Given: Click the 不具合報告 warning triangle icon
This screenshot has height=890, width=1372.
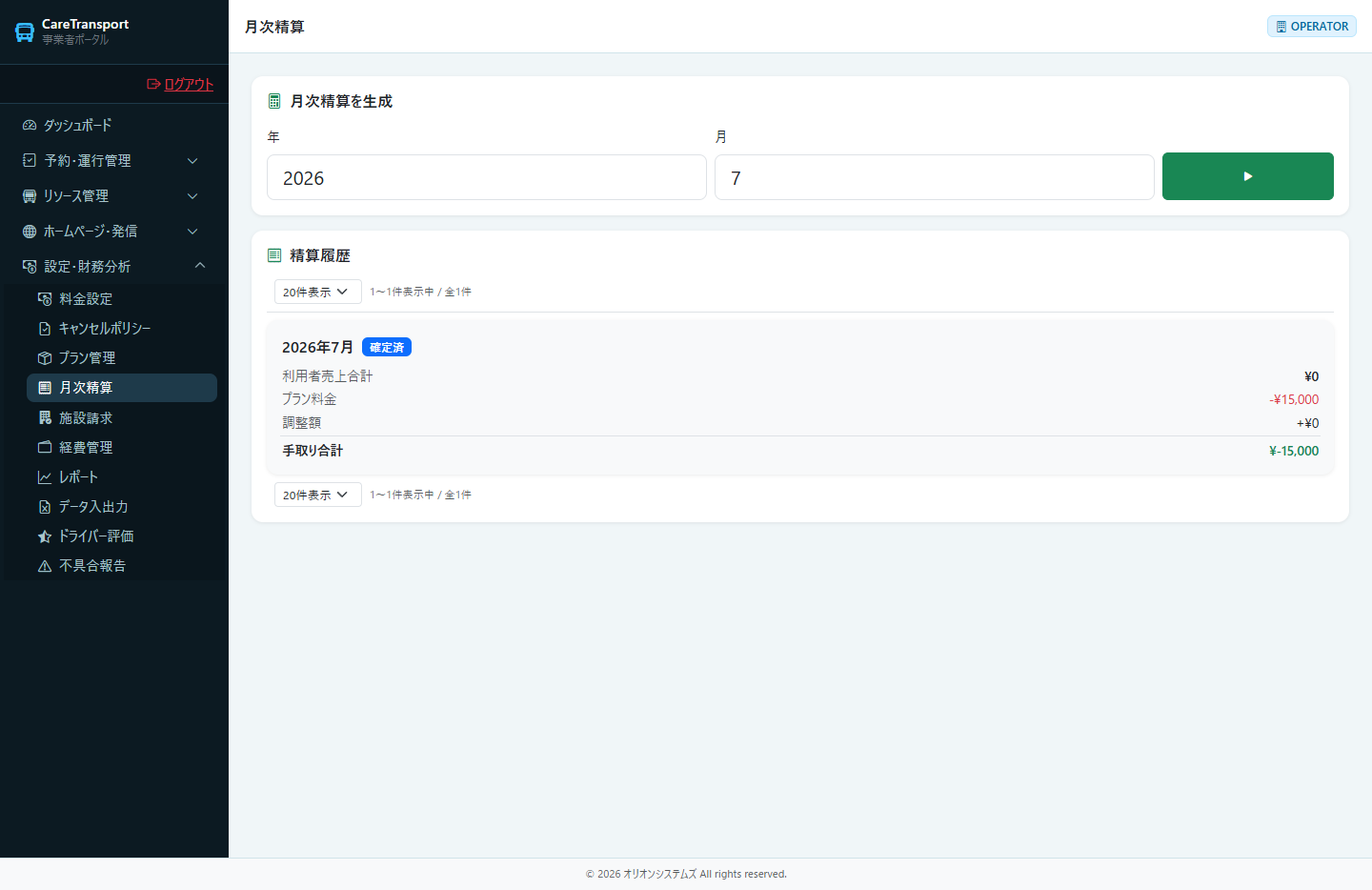Looking at the screenshot, I should [x=45, y=566].
